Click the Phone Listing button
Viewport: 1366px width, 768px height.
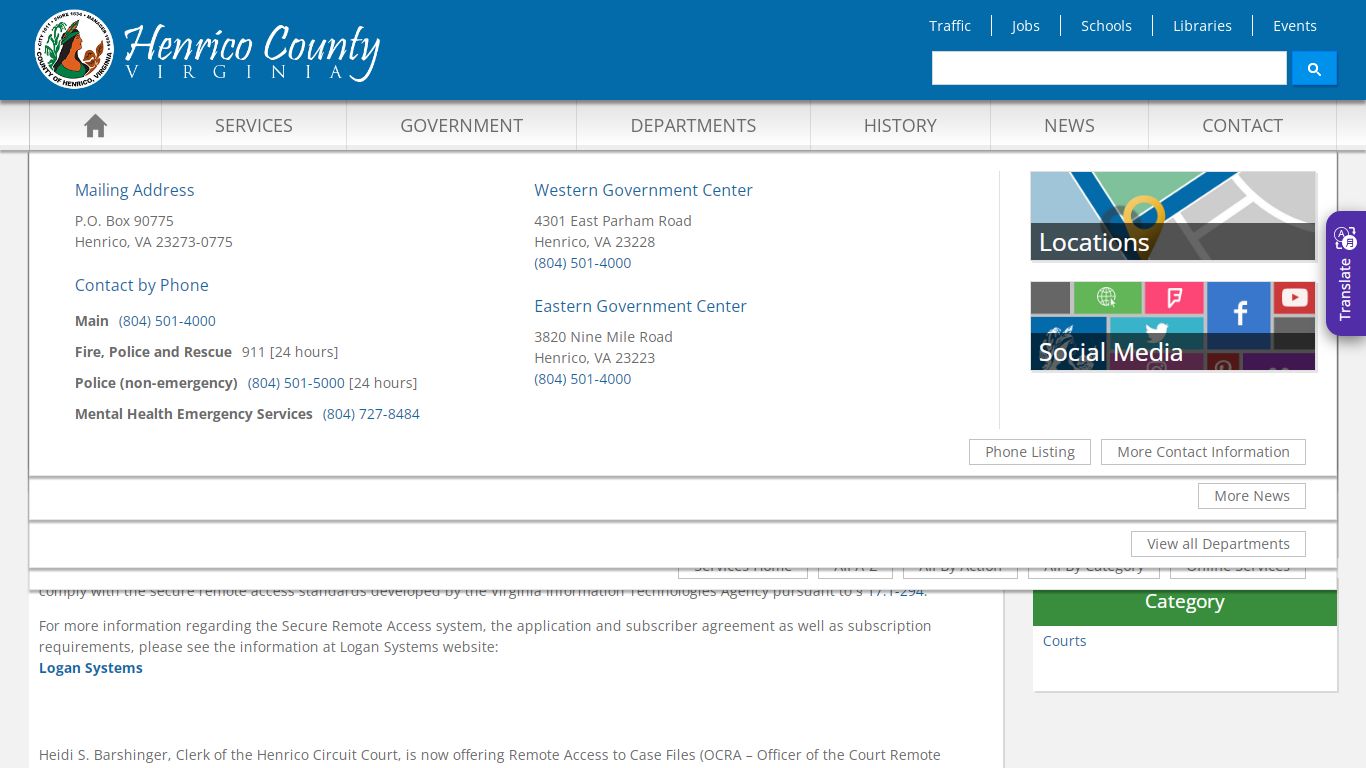(x=1030, y=452)
